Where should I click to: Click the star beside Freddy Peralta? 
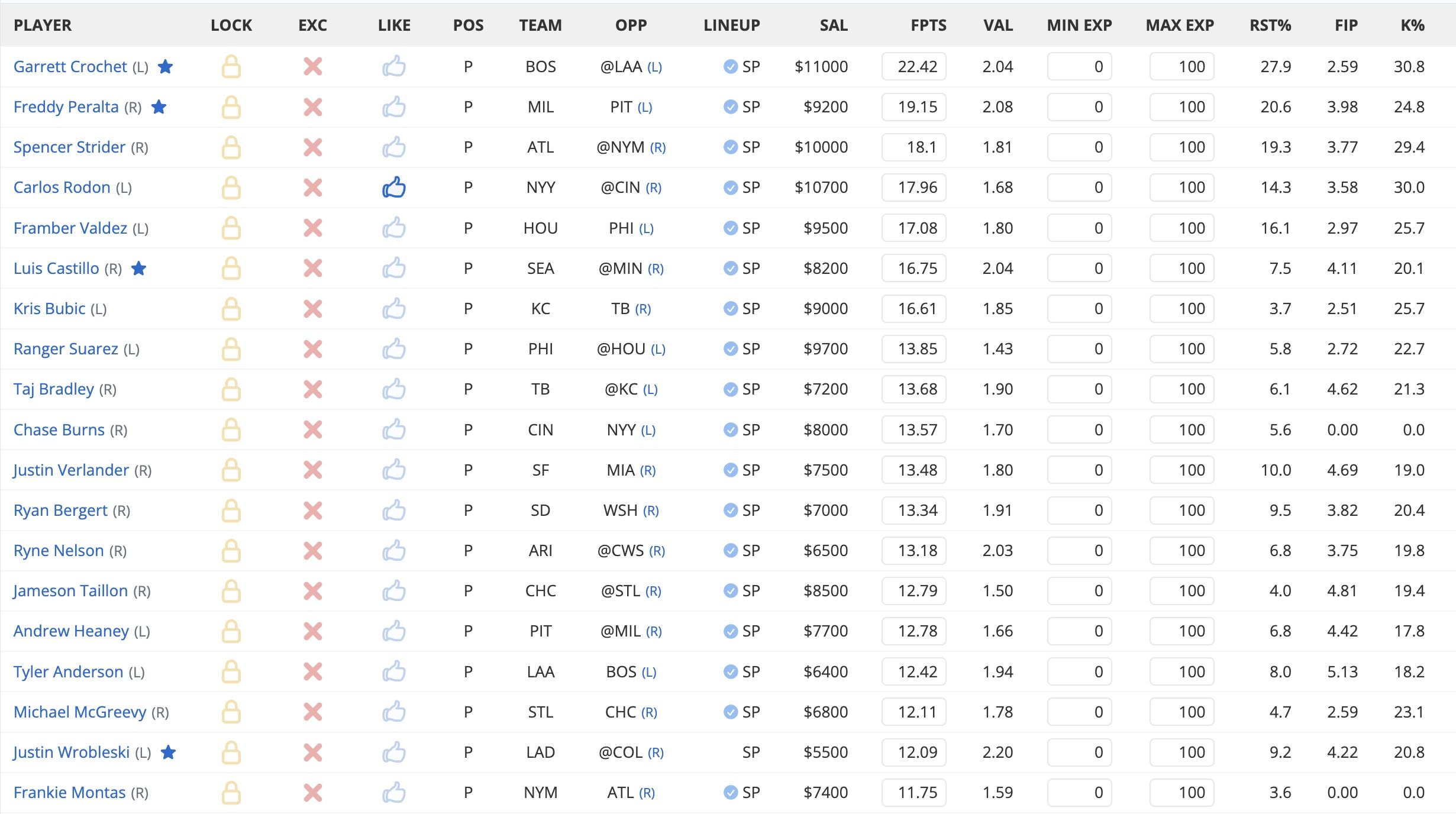(159, 106)
